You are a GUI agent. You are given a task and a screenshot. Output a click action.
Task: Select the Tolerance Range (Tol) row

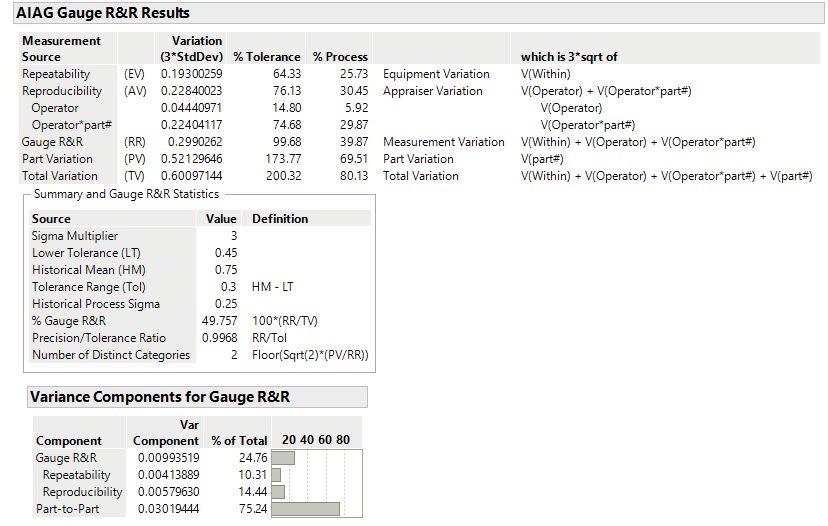click(x=200, y=286)
